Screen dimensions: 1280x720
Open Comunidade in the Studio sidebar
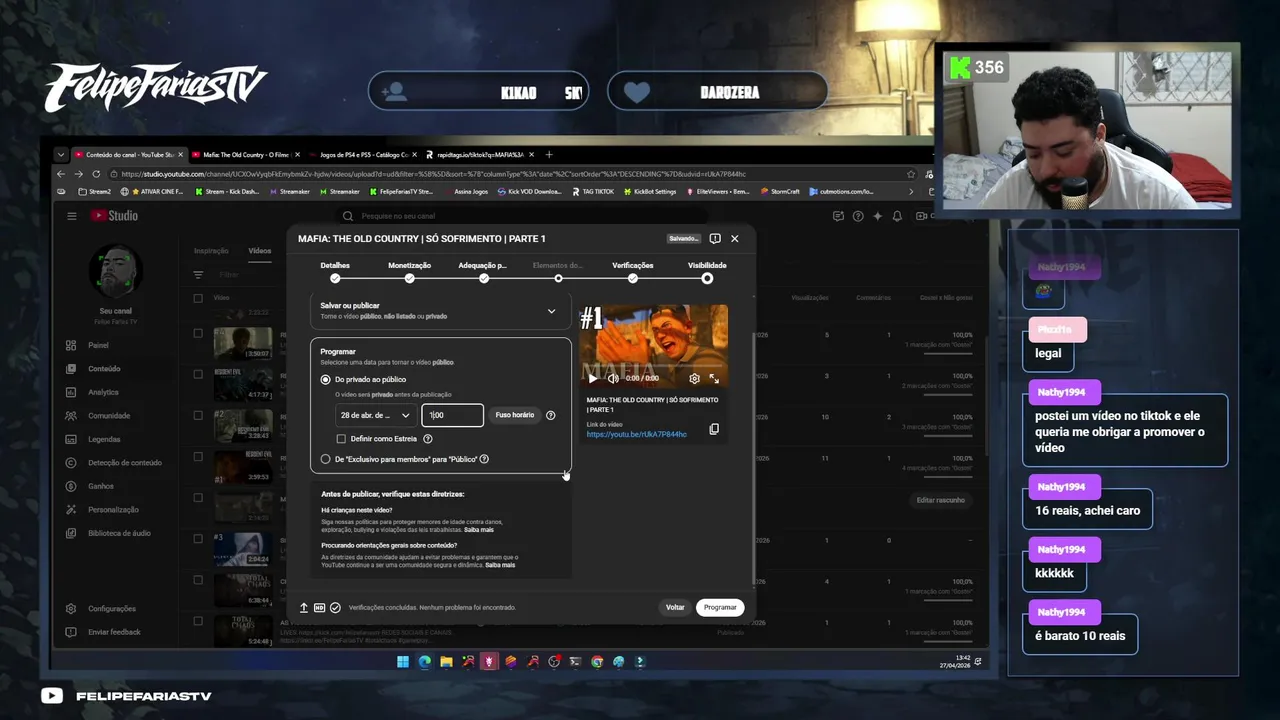click(x=109, y=416)
